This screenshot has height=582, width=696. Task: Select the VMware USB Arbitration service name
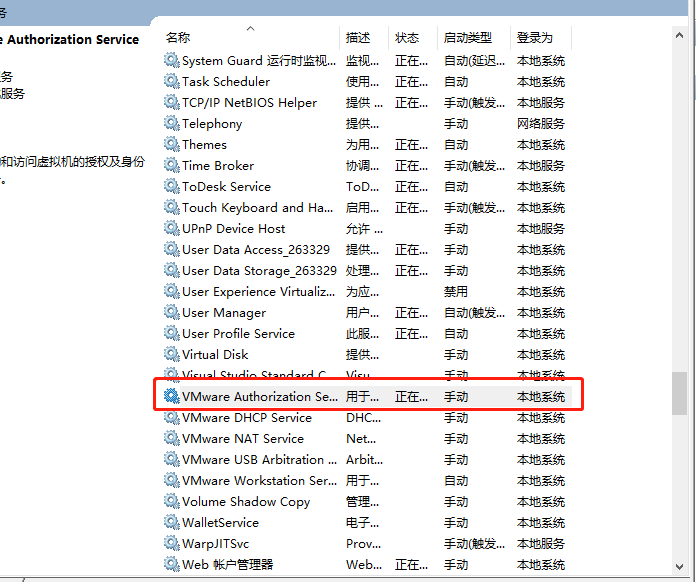(x=259, y=459)
